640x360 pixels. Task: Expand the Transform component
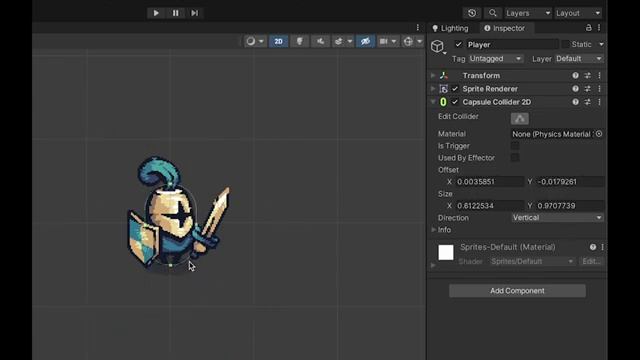coord(433,76)
